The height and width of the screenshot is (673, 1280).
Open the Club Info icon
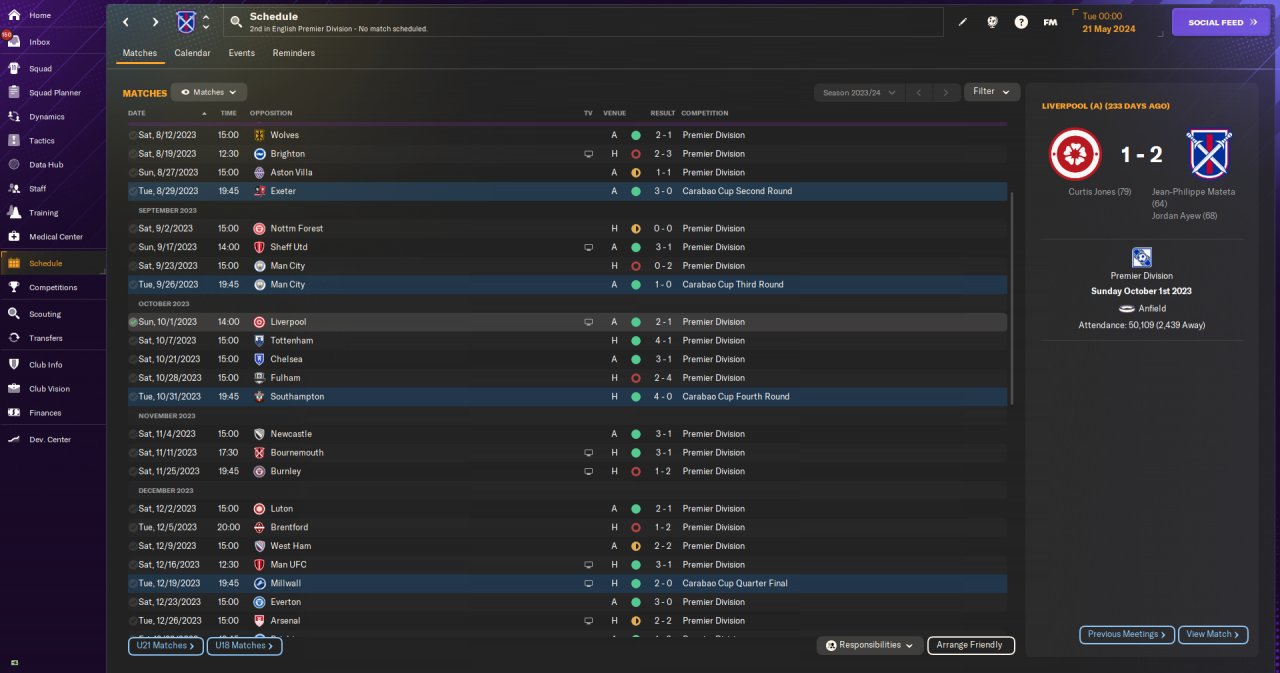pyautogui.click(x=14, y=365)
